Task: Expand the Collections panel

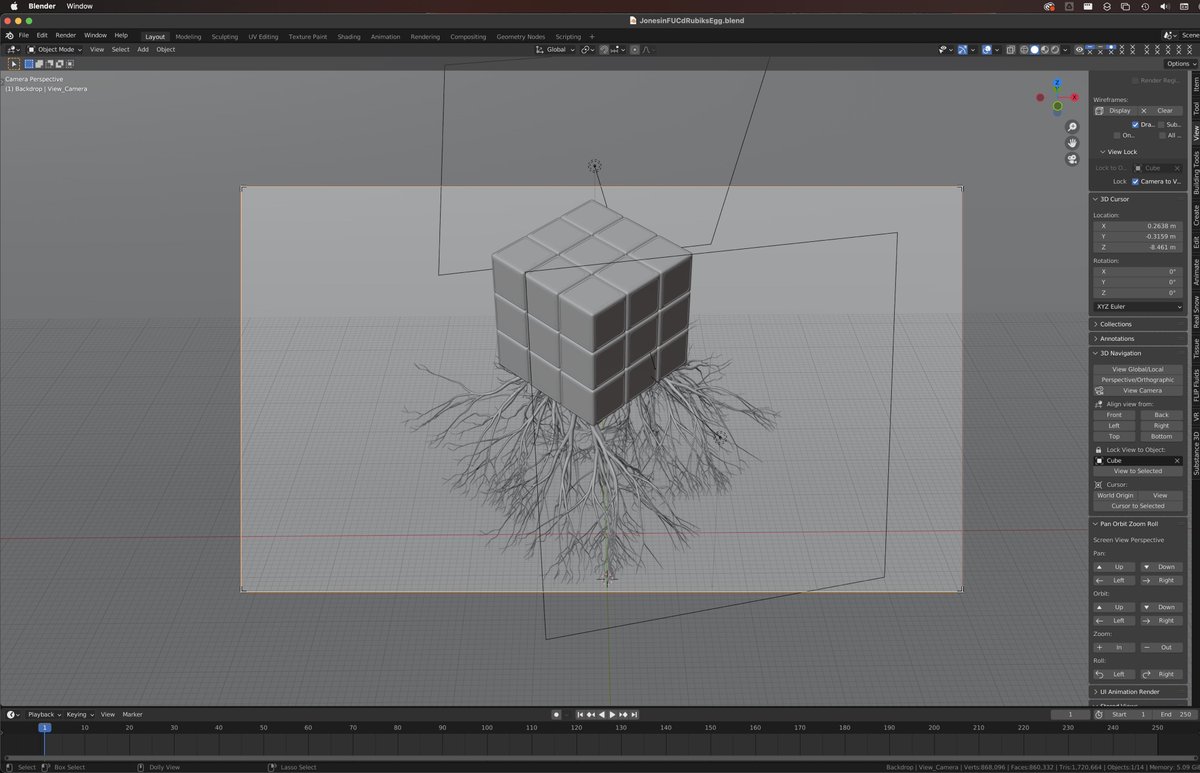Action: click(x=1115, y=324)
